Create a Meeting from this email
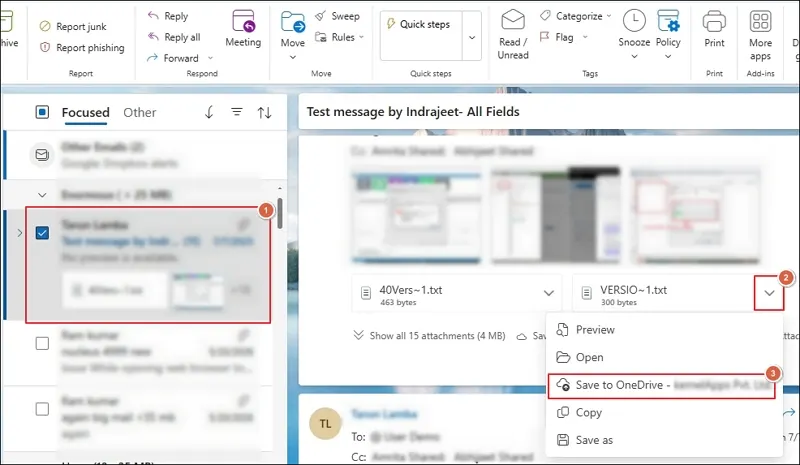Screen dimensions: 800x465 click(243, 29)
